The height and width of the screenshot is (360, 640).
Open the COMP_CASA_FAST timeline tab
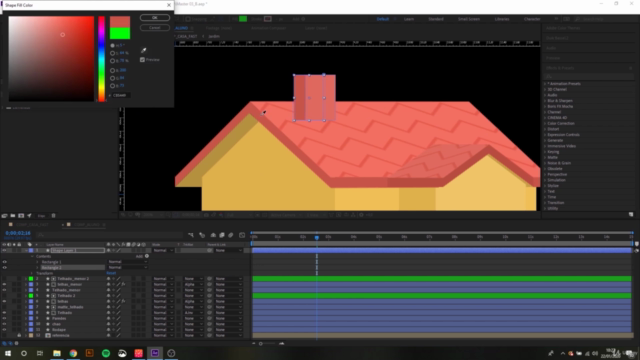tap(32, 224)
